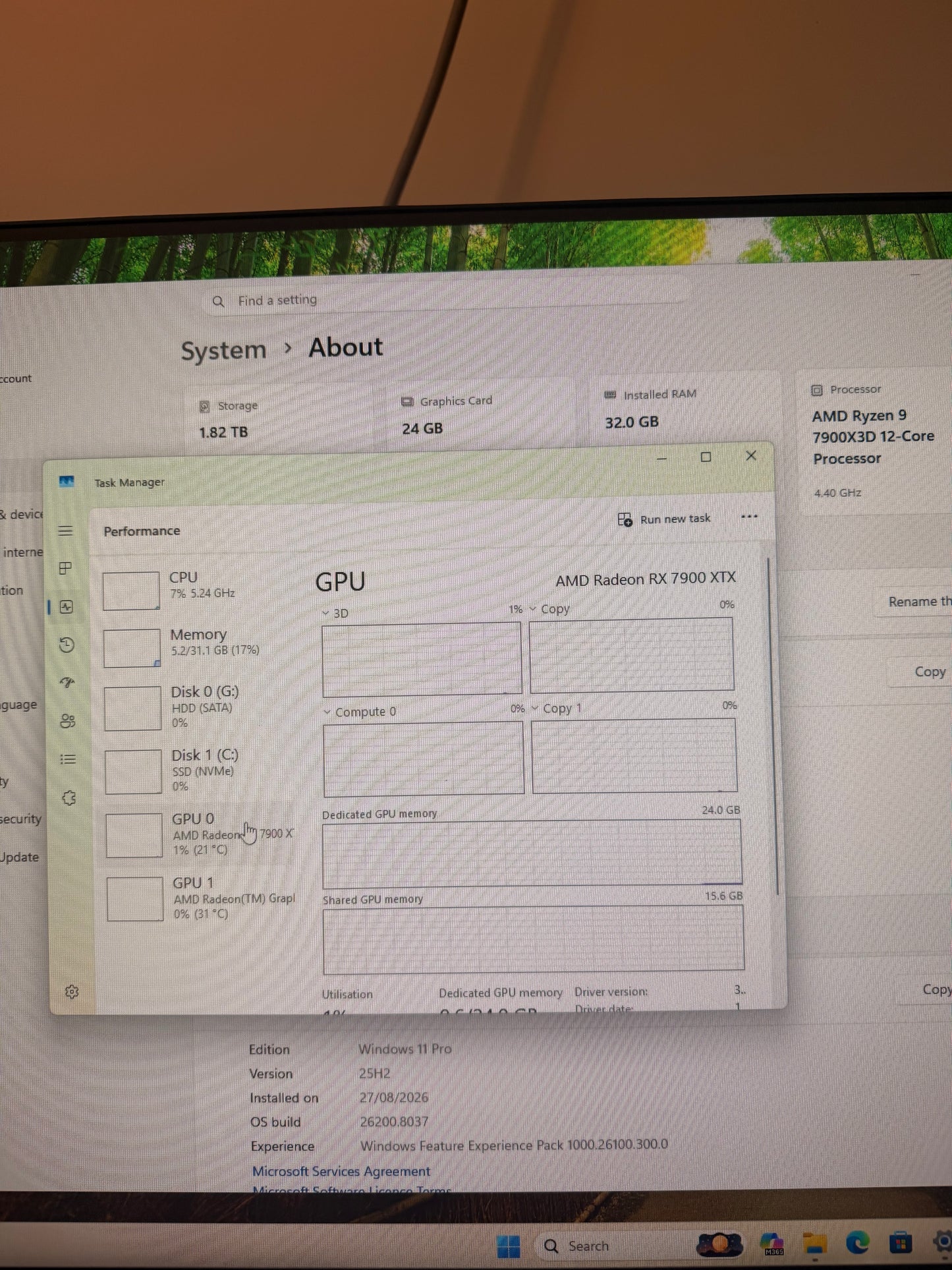Screen dimensions: 952x1270
Task: Open the Compute 0 engine dropdown
Action: (327, 712)
